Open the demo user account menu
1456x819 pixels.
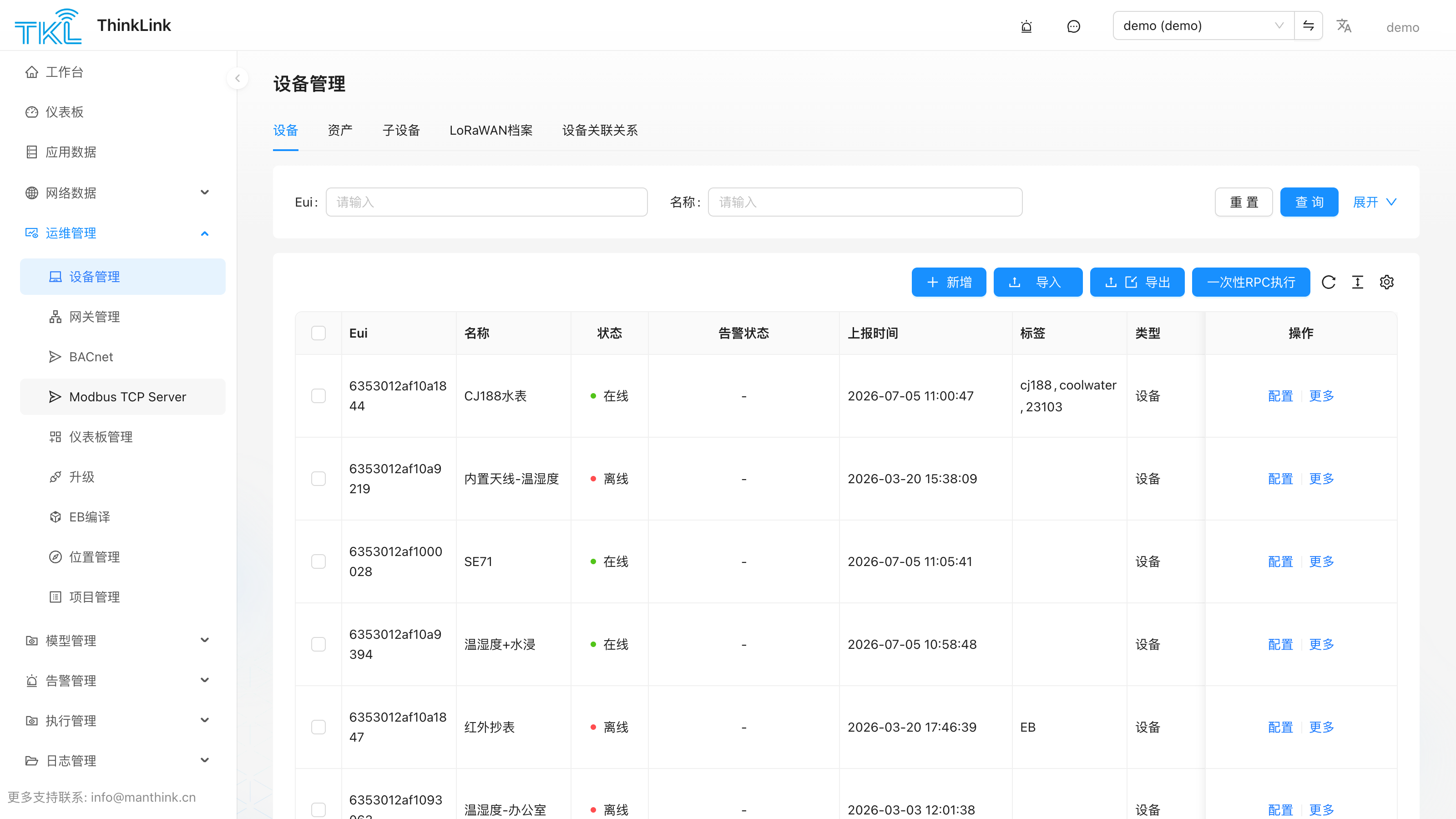pyautogui.click(x=1402, y=27)
